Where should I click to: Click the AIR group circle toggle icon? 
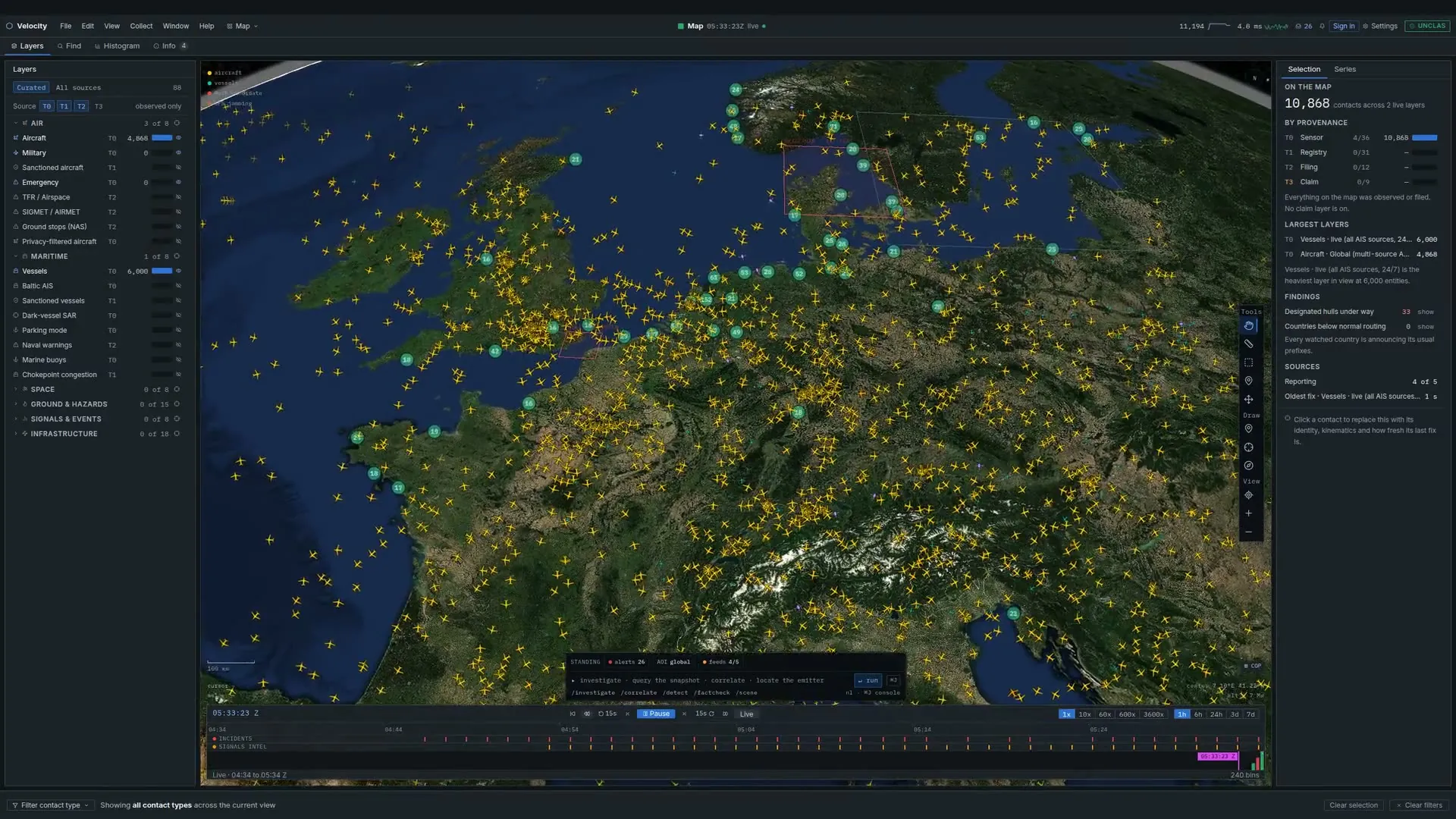point(177,123)
